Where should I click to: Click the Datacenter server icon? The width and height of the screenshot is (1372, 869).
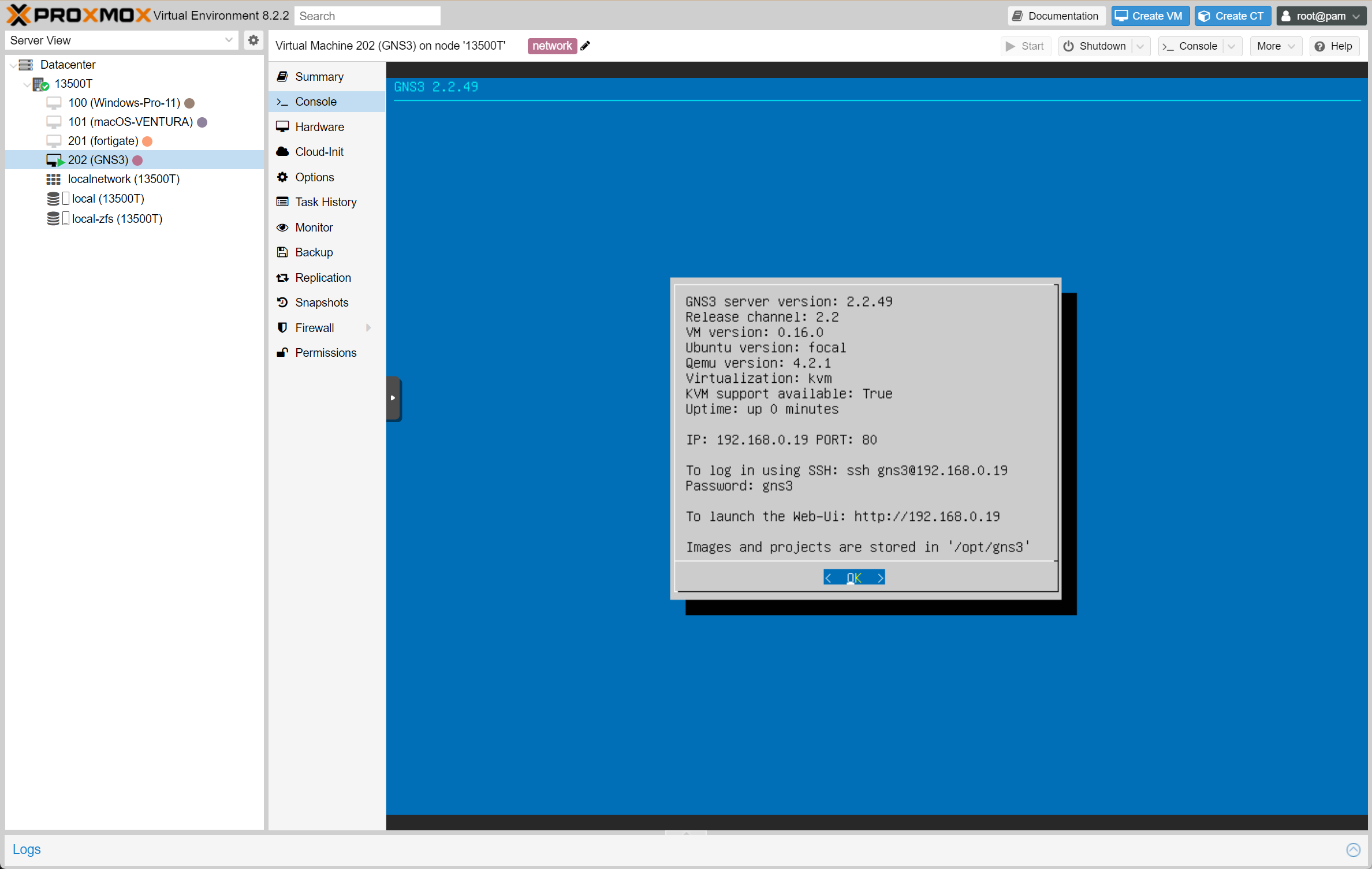tap(26, 65)
